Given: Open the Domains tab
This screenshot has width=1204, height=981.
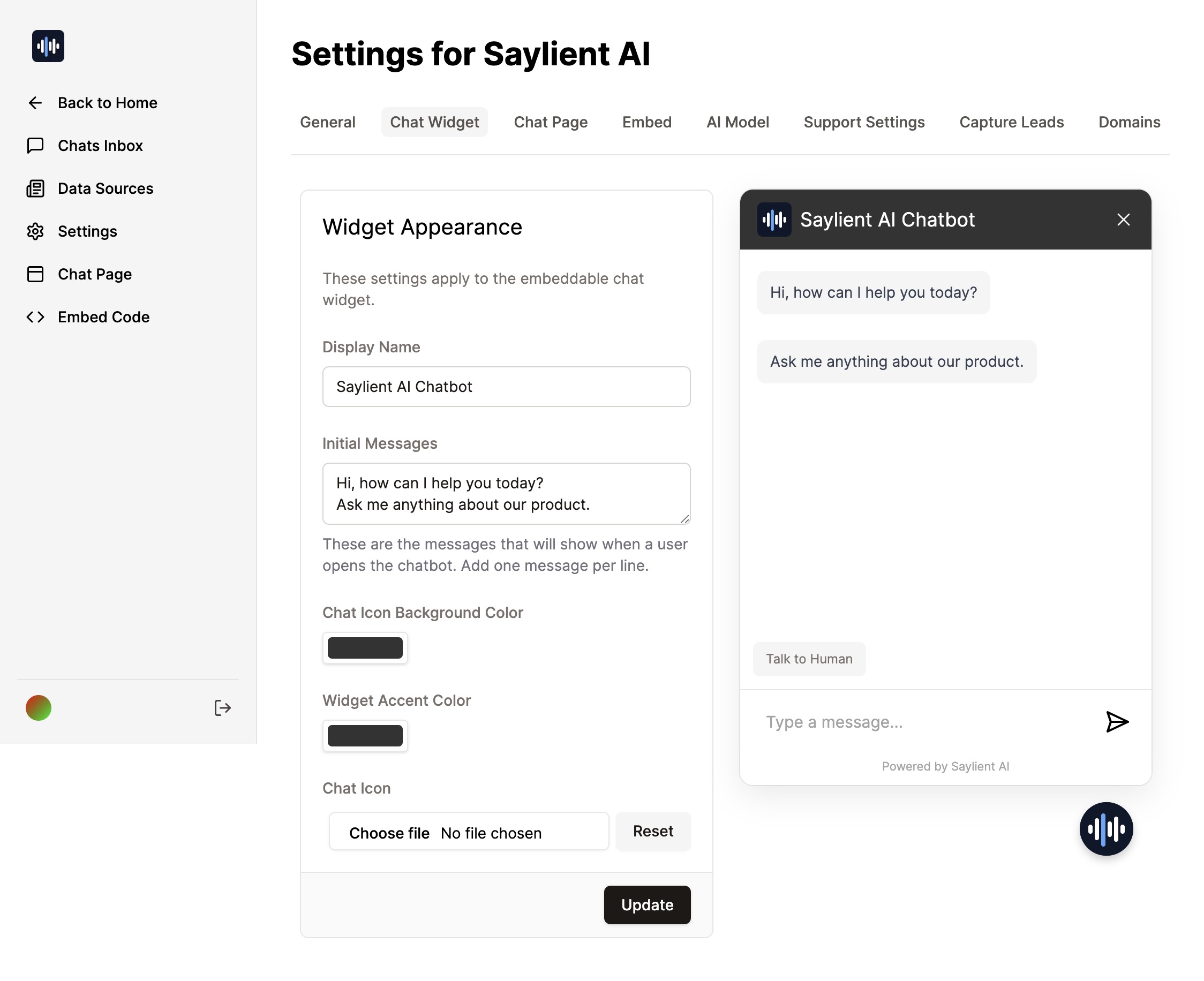Looking at the screenshot, I should coord(1130,122).
